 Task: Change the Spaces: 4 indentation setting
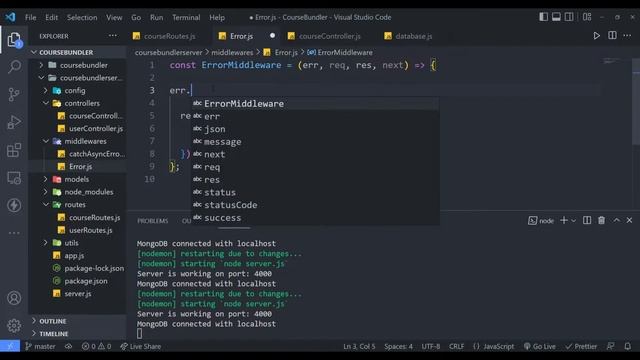pyautogui.click(x=398, y=346)
